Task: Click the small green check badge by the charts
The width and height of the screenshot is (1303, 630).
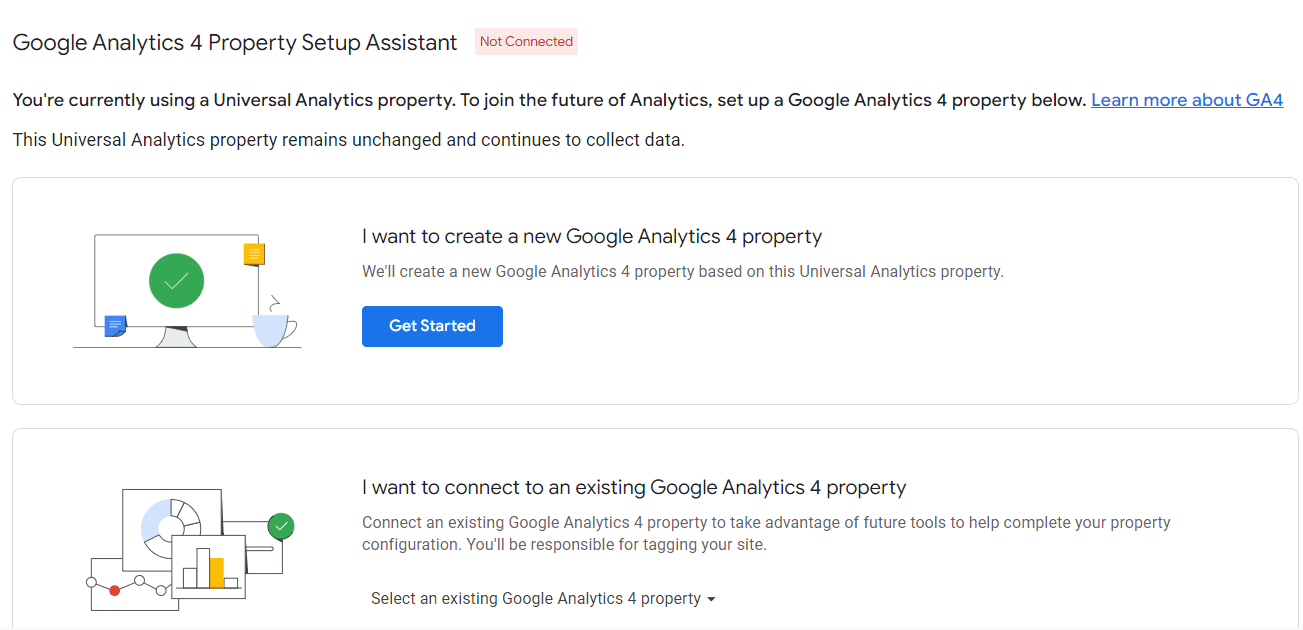Action: tap(281, 525)
